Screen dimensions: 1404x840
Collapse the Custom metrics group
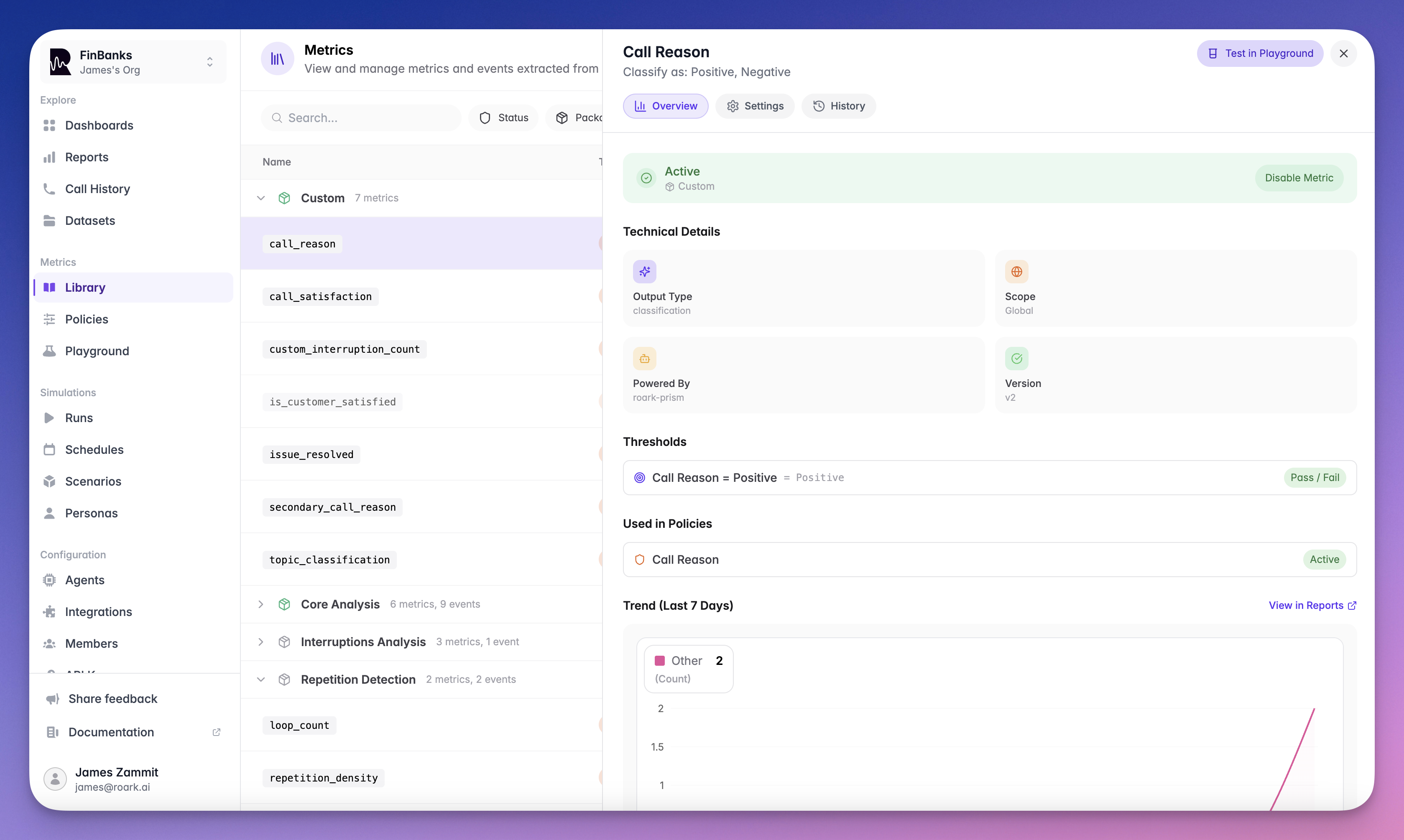(x=261, y=198)
